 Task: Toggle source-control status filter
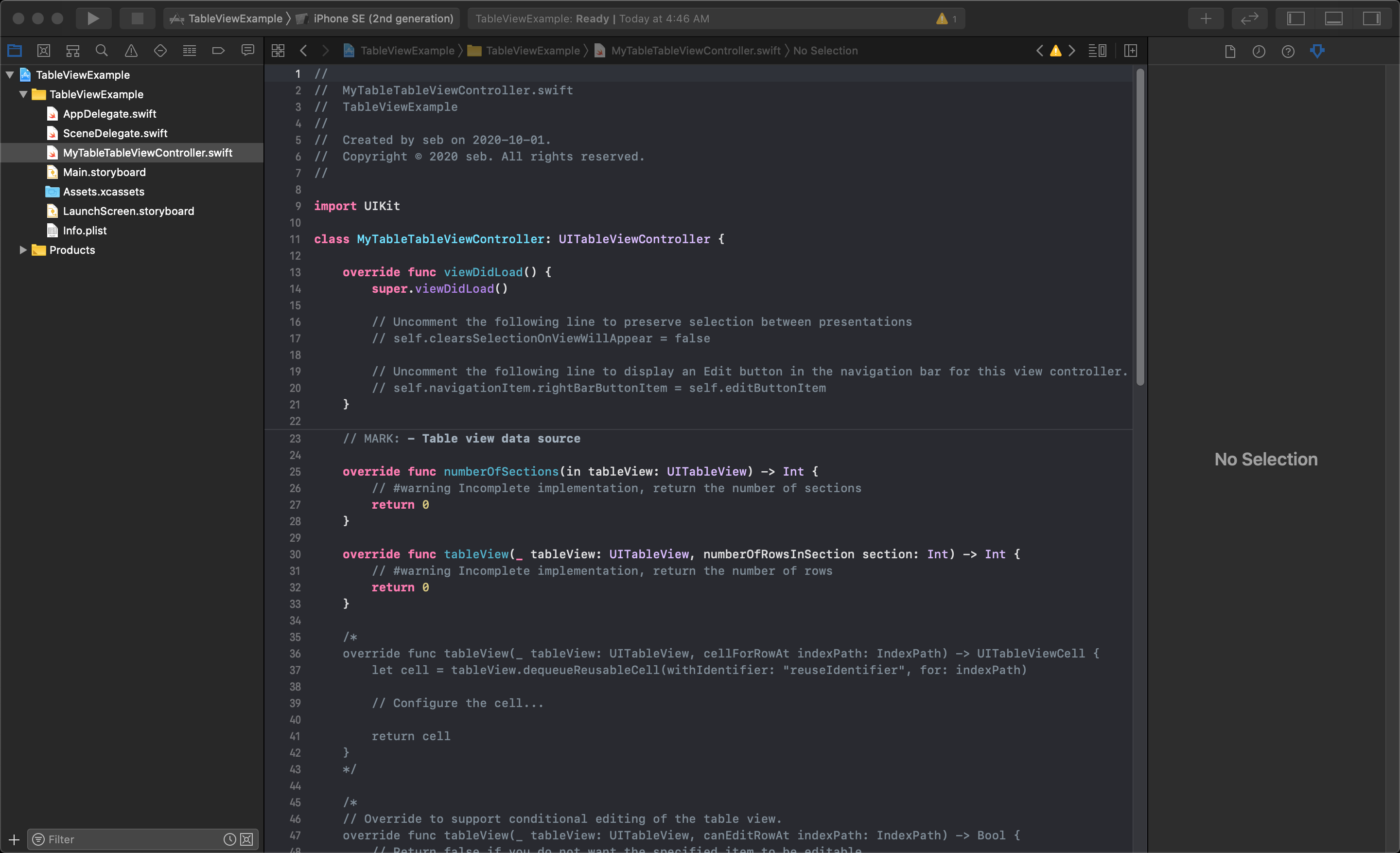[246, 839]
